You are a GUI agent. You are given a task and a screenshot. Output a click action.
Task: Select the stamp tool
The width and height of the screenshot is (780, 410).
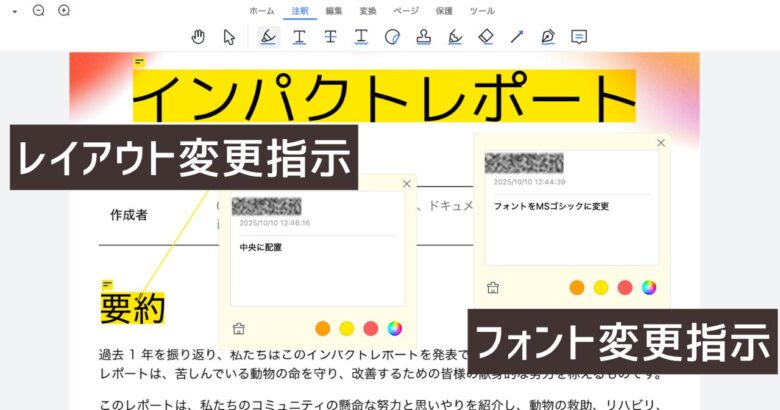click(423, 37)
